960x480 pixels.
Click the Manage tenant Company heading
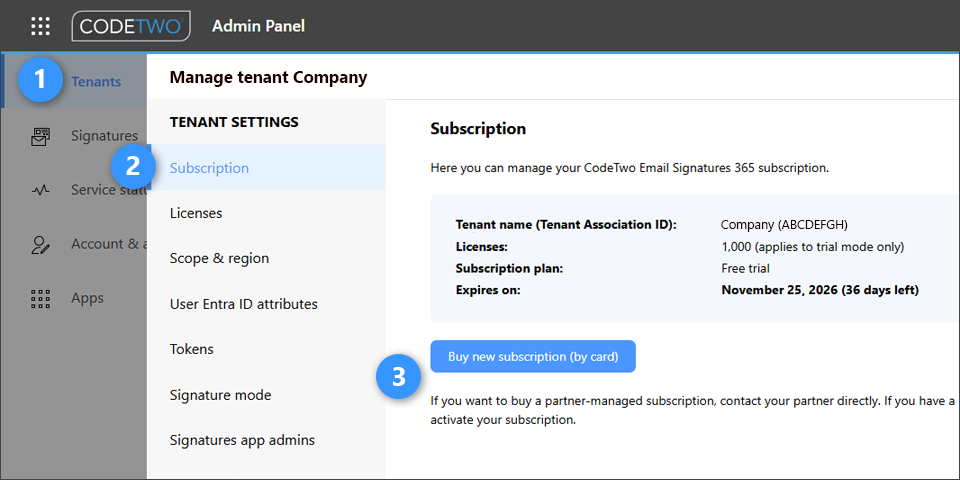pos(268,77)
